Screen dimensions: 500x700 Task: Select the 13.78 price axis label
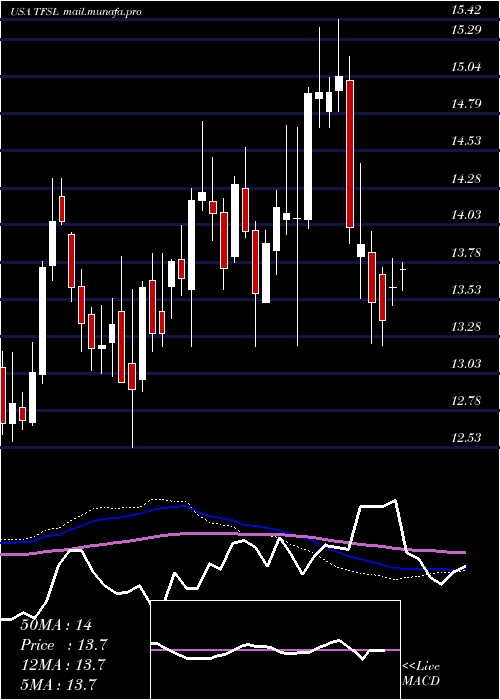(x=466, y=253)
